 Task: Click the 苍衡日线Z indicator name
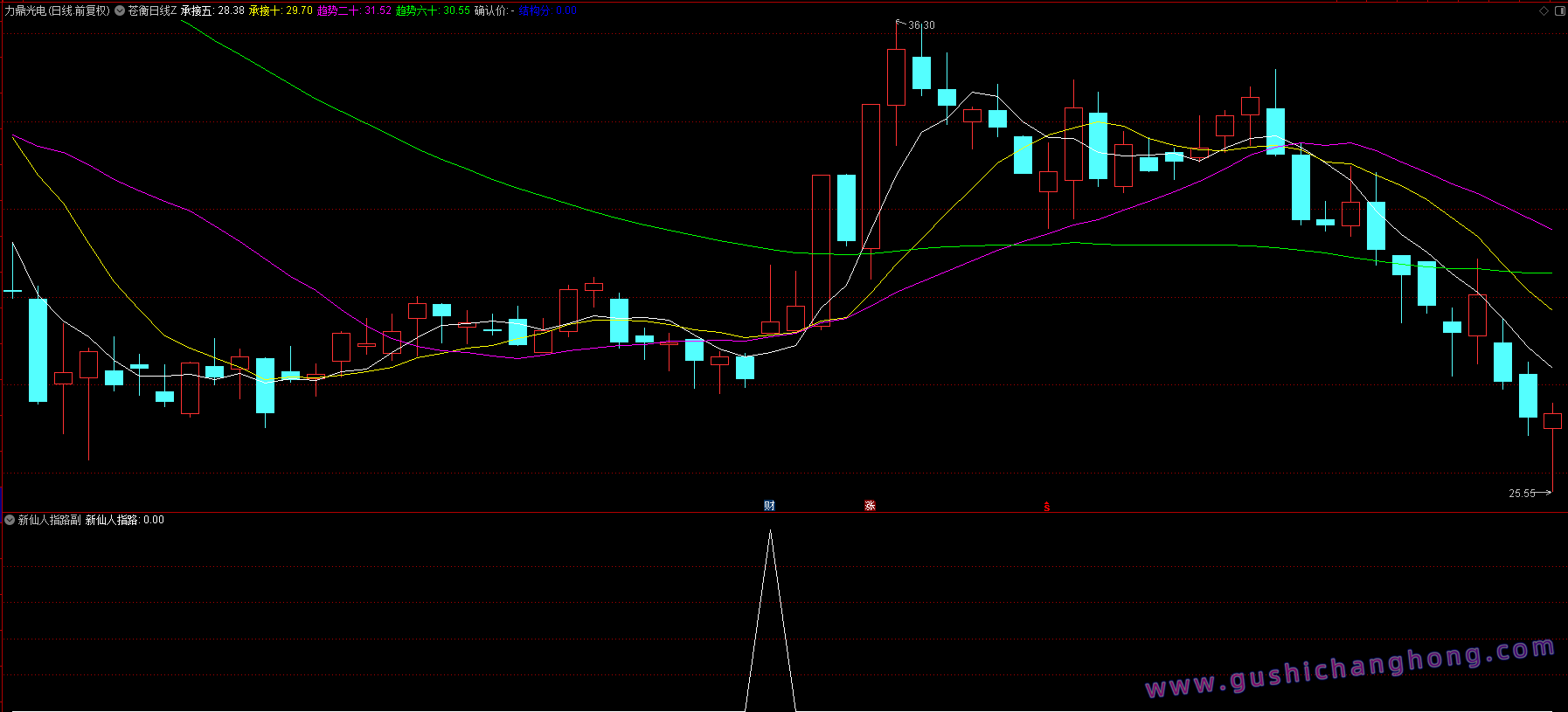coord(152,11)
